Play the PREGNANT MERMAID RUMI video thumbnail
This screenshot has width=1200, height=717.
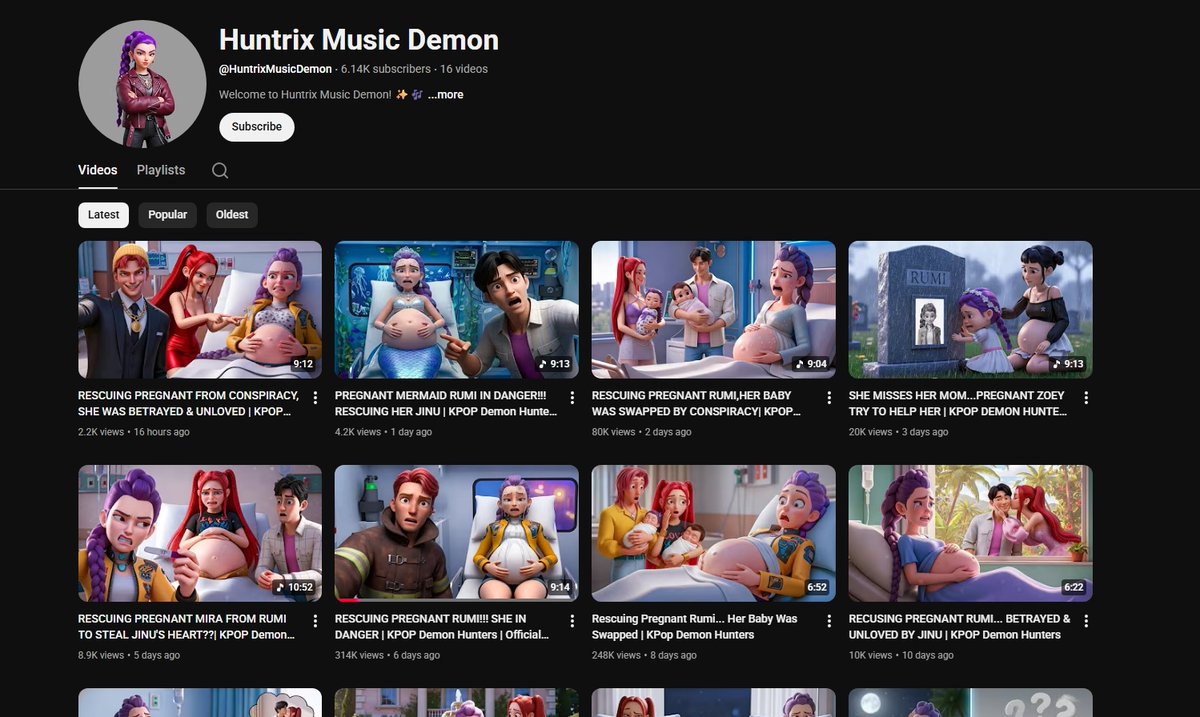456,309
